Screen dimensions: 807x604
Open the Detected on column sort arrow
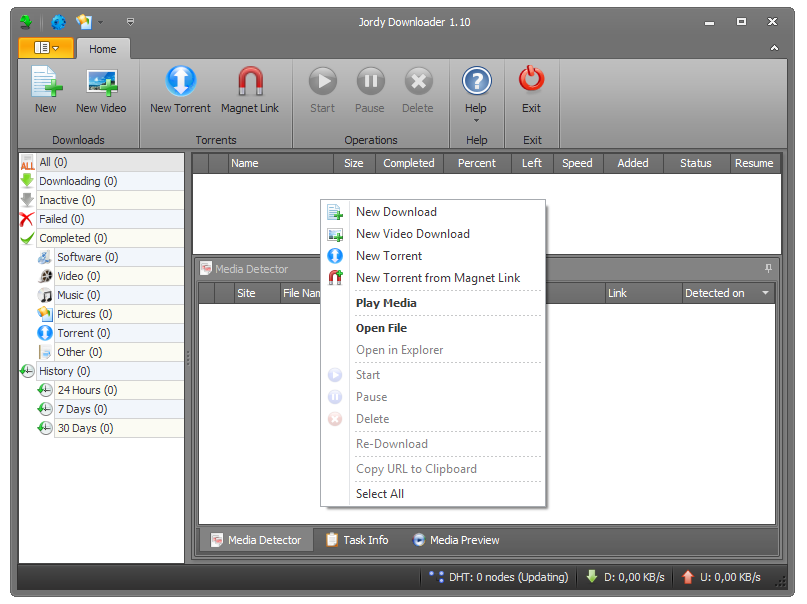[x=765, y=293]
